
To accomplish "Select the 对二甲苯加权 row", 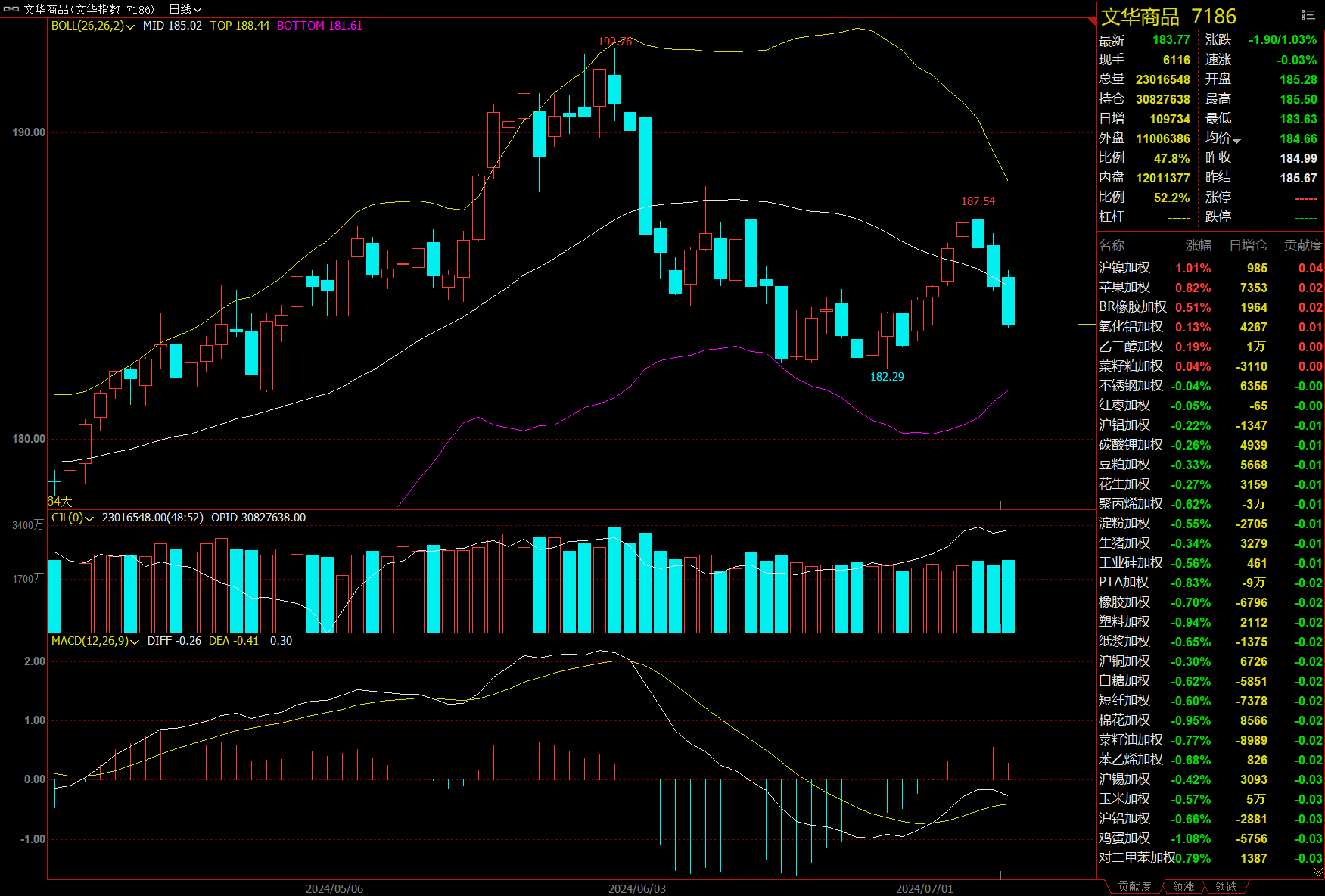I will [x=1211, y=858].
